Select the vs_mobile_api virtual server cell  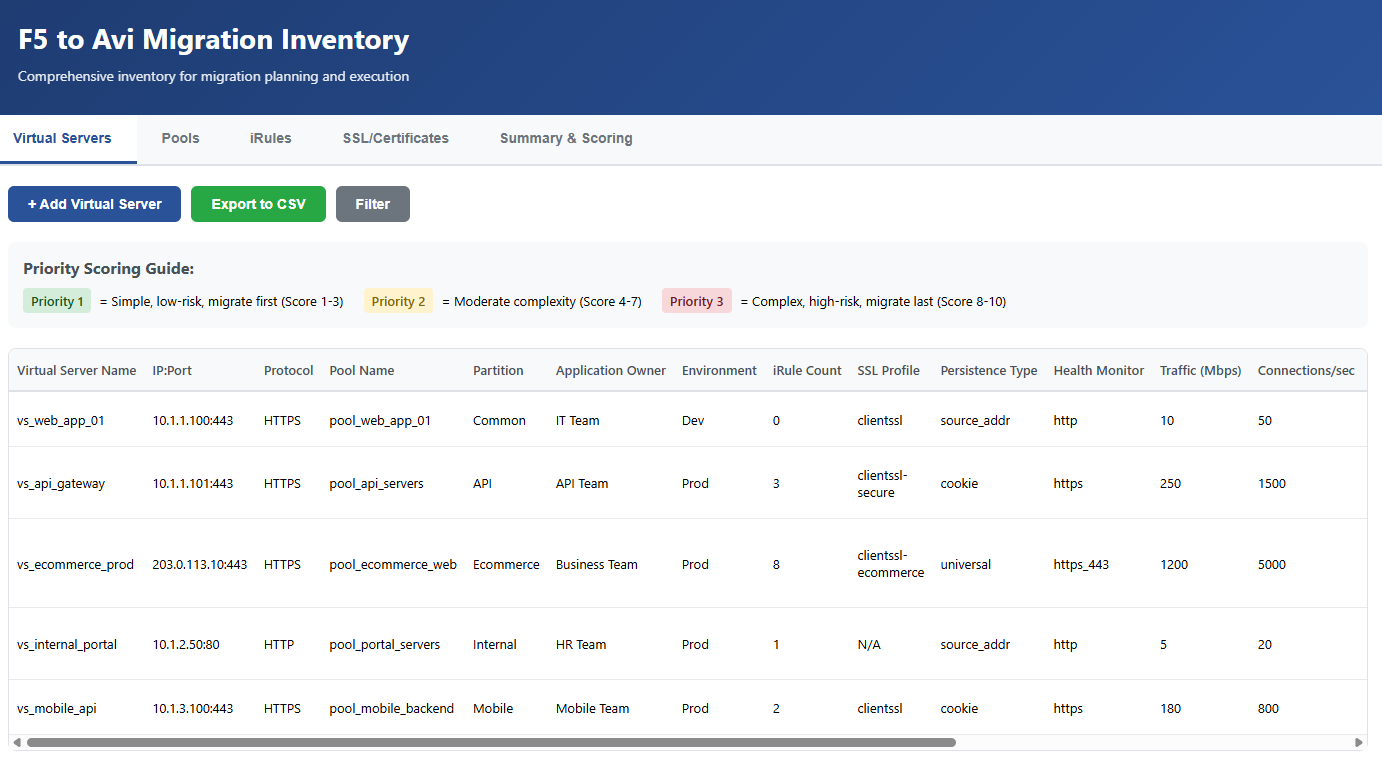(57, 708)
